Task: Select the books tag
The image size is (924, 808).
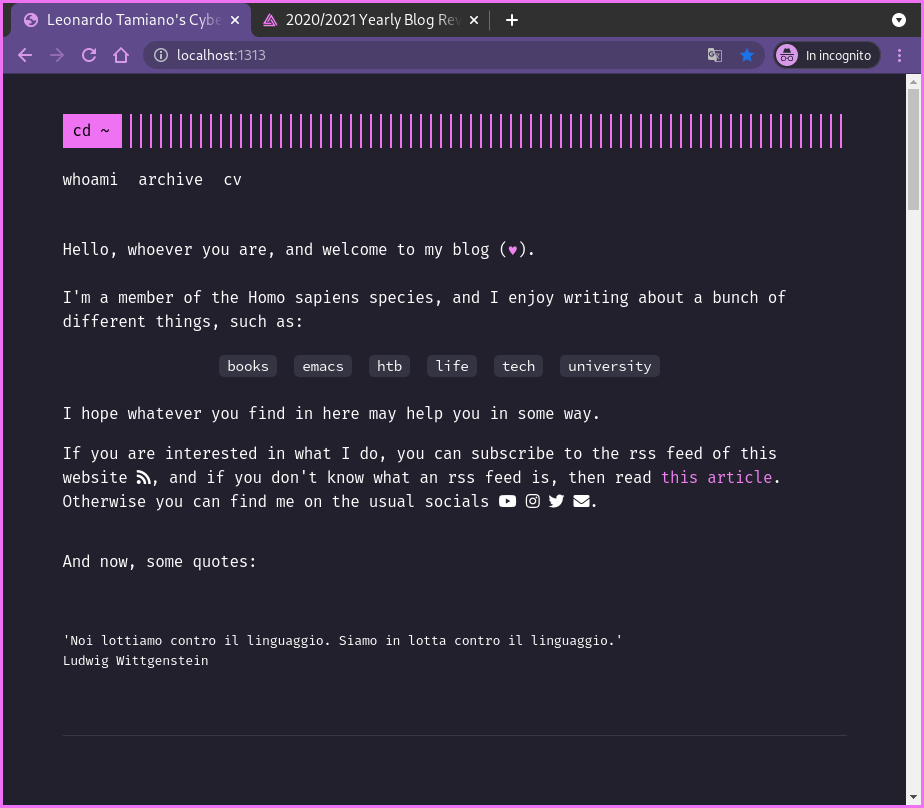Action: pyautogui.click(x=248, y=366)
